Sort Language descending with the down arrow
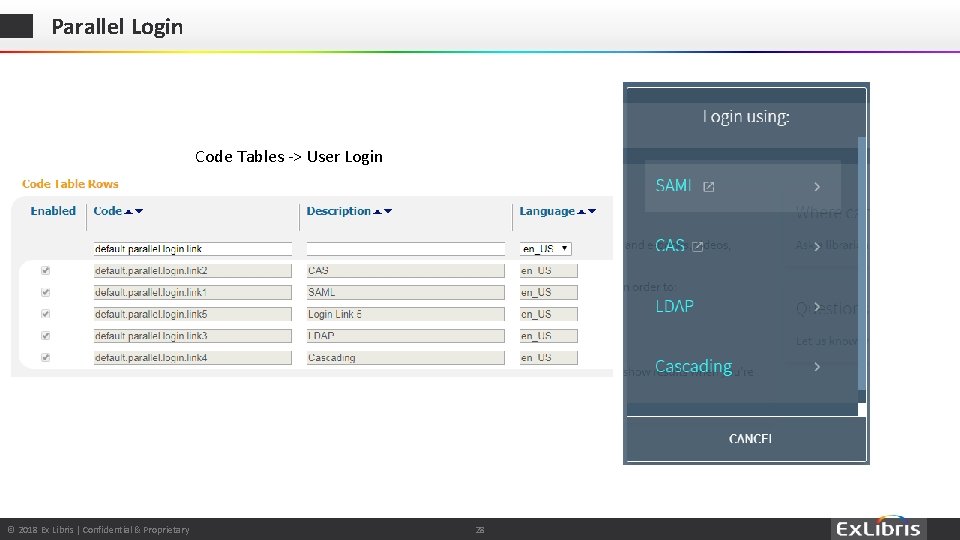 [592, 211]
